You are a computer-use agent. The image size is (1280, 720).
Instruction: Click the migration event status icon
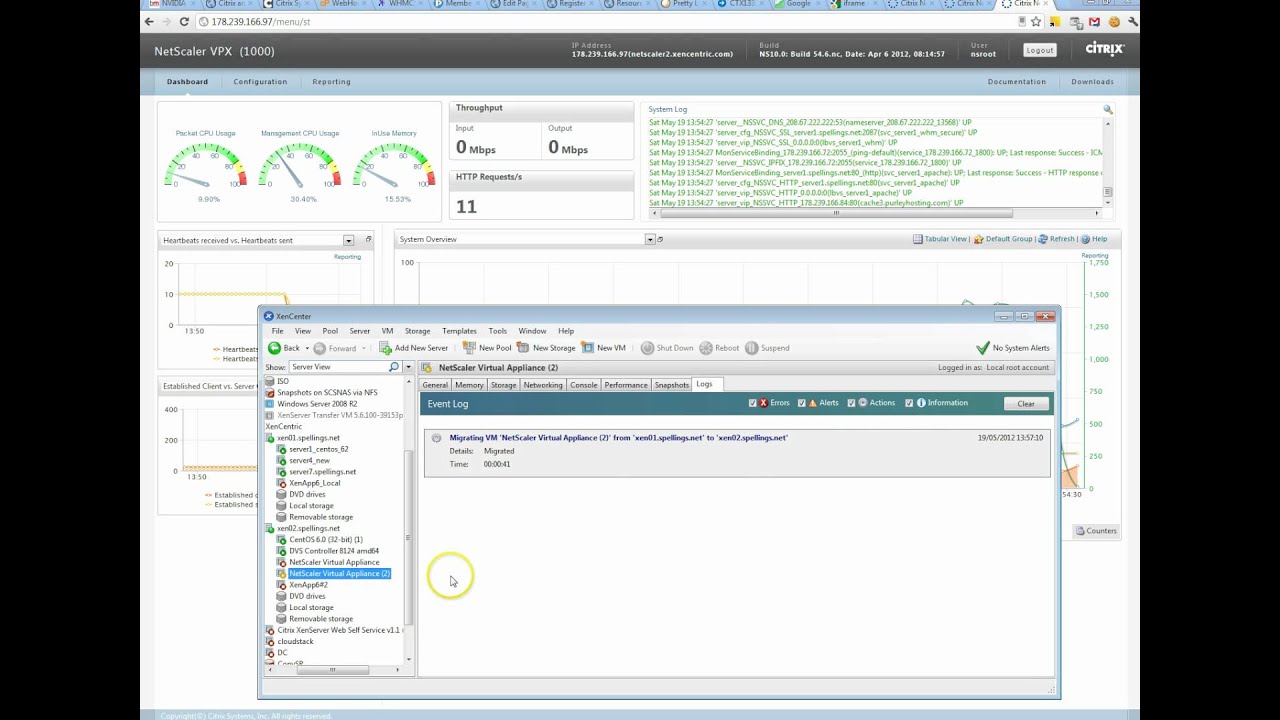point(436,438)
